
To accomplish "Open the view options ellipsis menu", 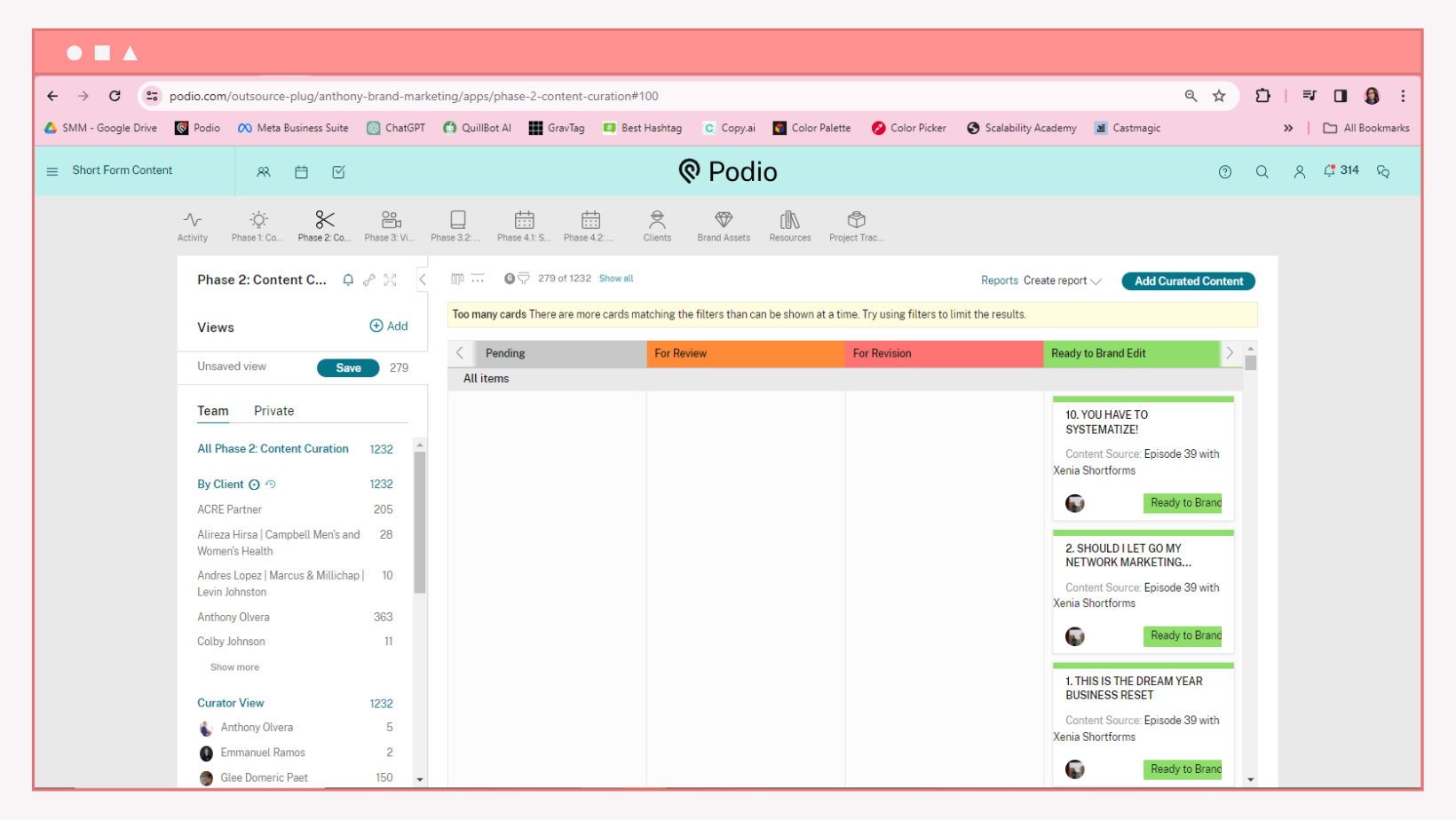I will [x=478, y=279].
